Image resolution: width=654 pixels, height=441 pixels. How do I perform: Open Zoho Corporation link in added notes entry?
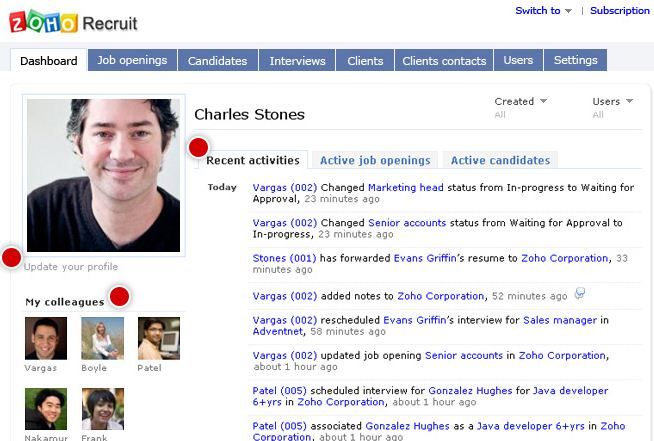click(440, 296)
